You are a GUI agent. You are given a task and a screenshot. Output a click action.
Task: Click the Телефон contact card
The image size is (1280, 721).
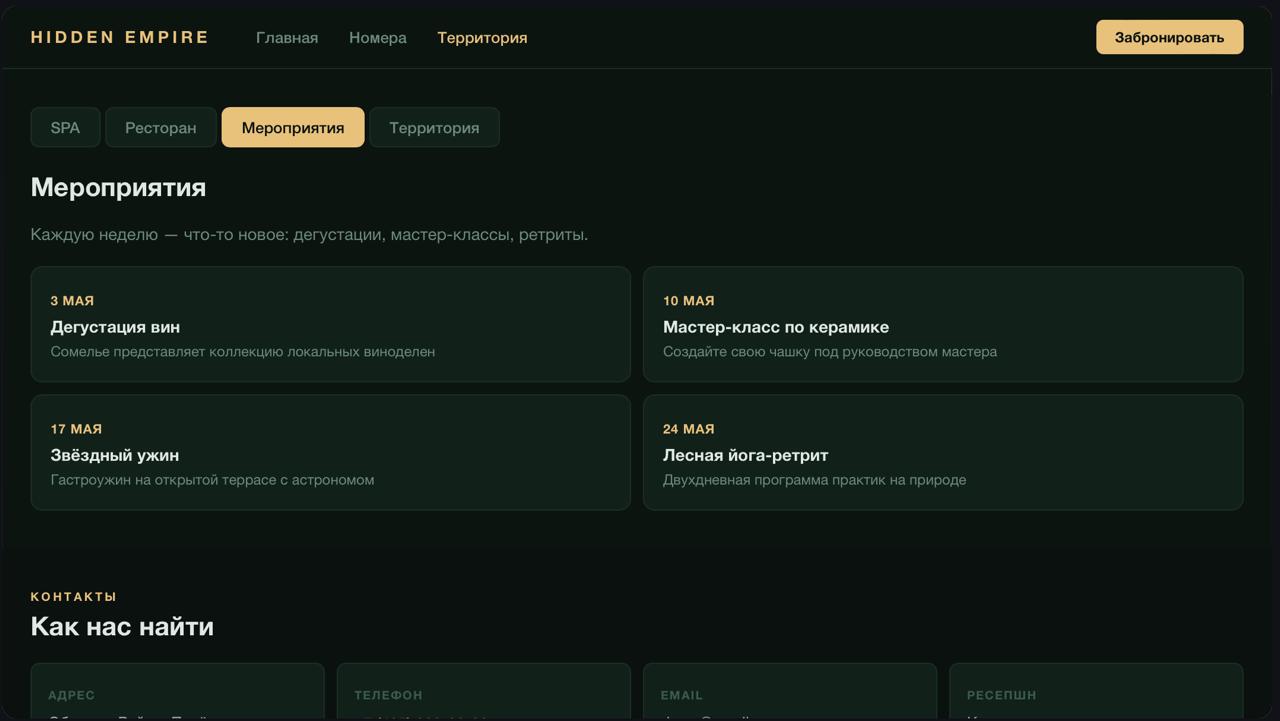pos(483,694)
